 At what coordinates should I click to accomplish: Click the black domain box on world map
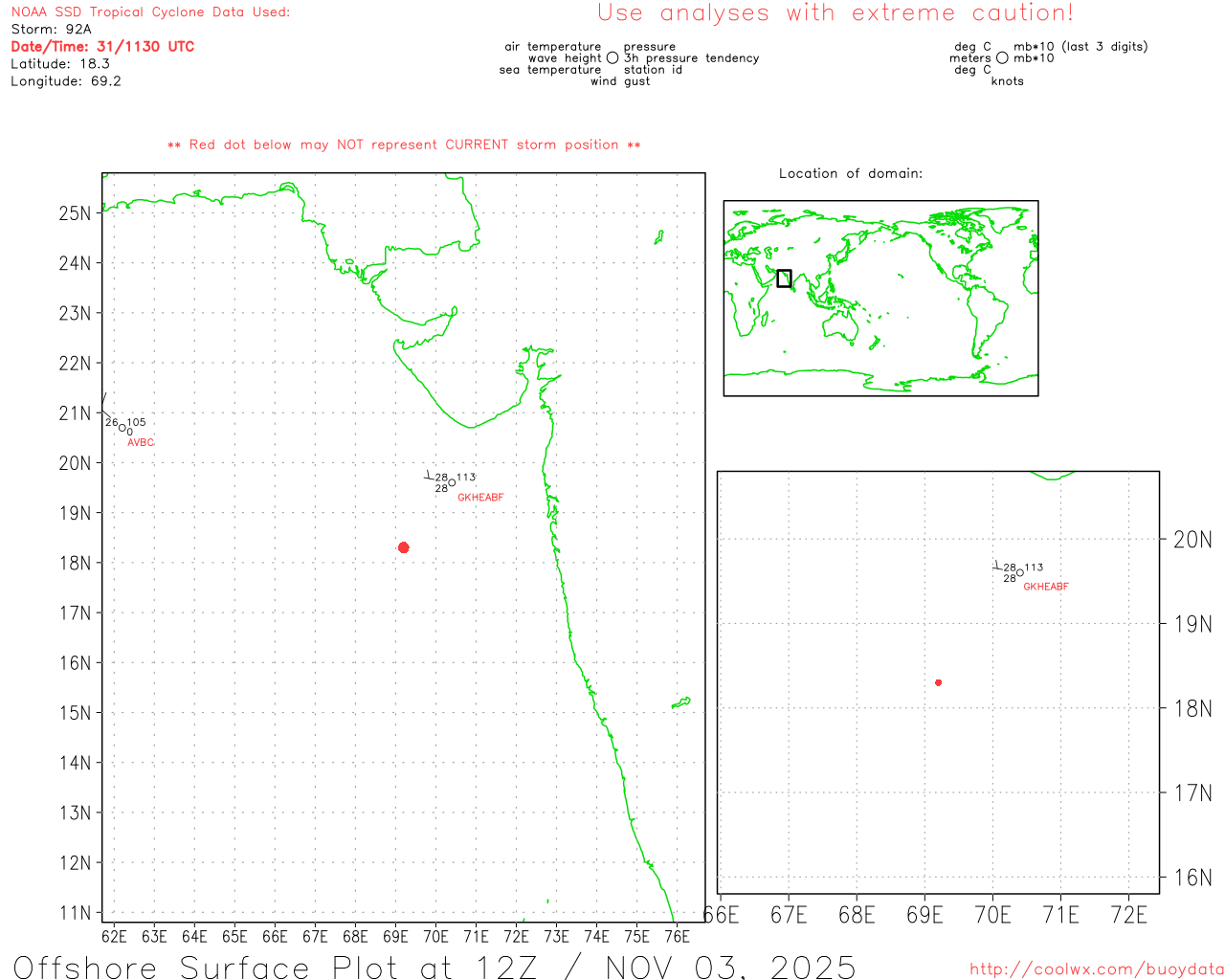tap(784, 278)
